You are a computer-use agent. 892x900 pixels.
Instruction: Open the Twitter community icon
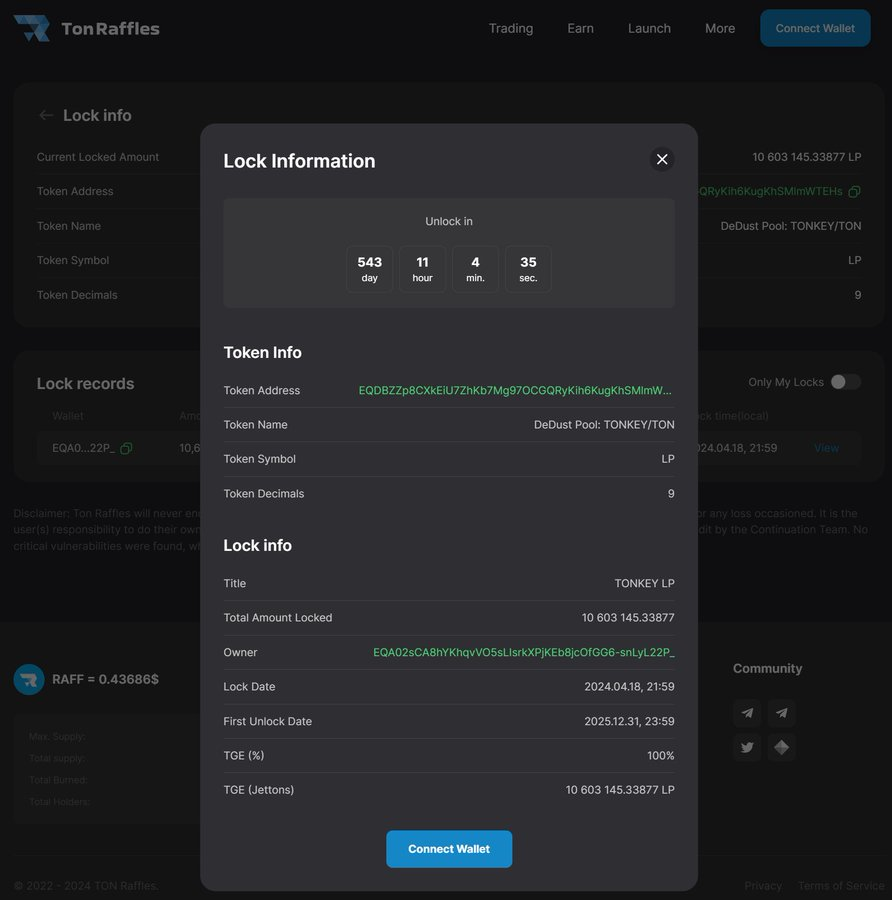pos(746,747)
